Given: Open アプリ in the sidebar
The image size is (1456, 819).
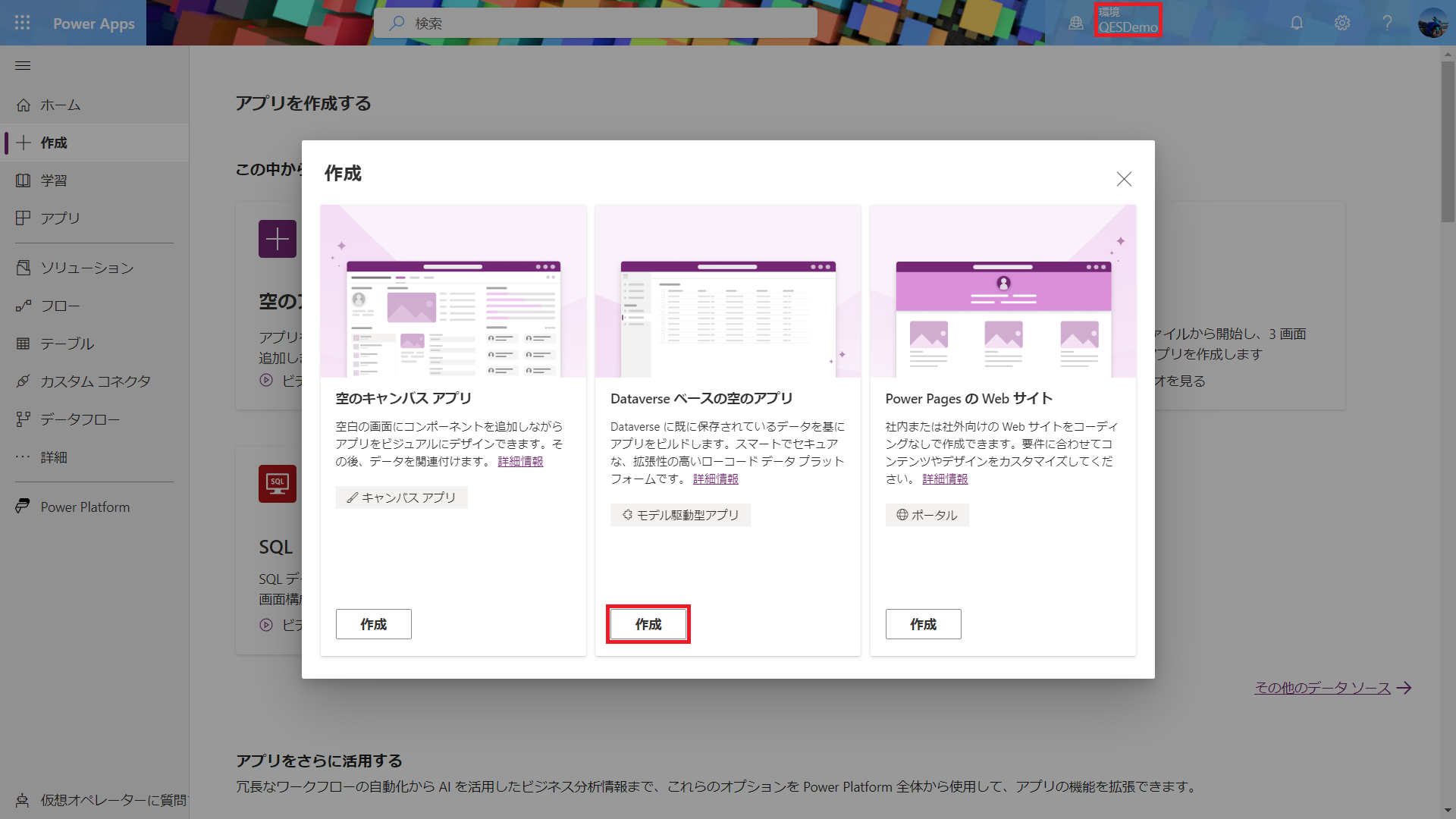Looking at the screenshot, I should (x=94, y=218).
